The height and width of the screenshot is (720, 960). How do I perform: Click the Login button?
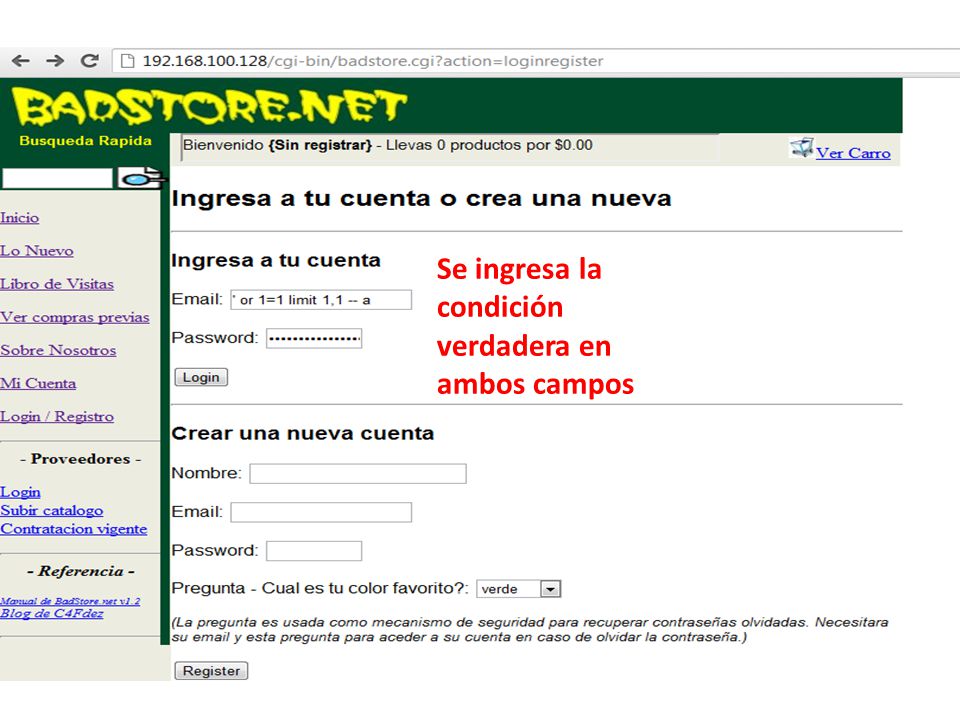pyautogui.click(x=201, y=377)
